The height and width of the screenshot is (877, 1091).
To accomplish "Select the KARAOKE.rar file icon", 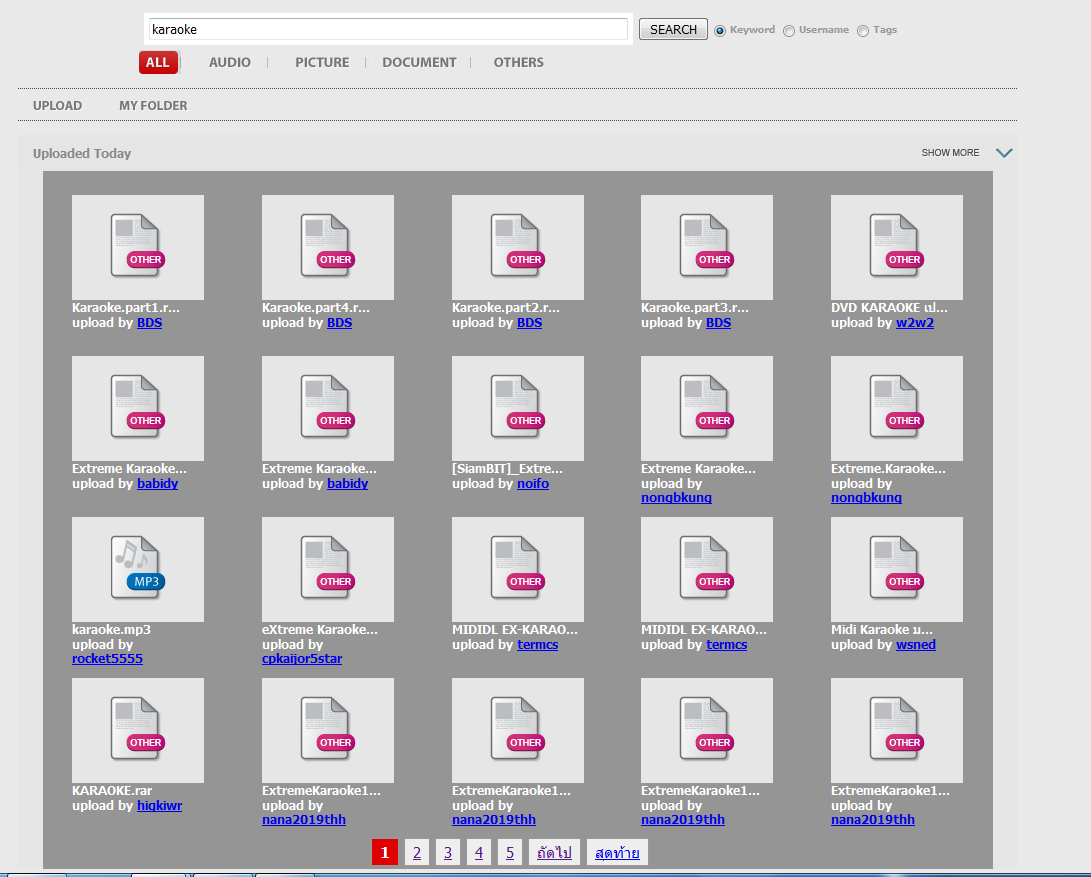I will (x=137, y=729).
